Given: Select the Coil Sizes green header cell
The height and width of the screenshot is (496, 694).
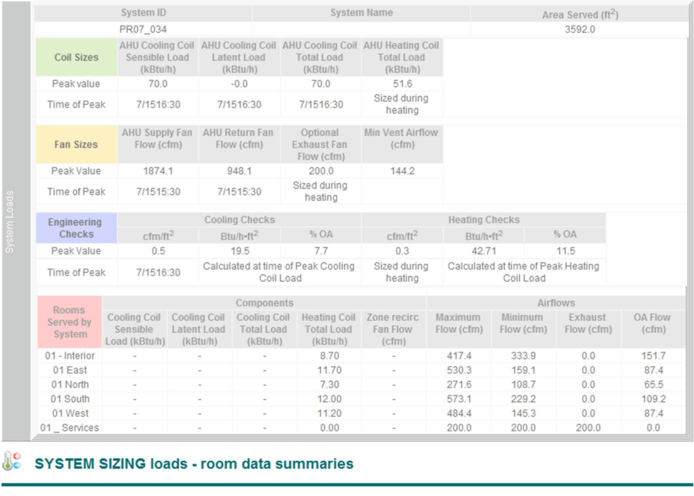Looking at the screenshot, I should tap(77, 57).
